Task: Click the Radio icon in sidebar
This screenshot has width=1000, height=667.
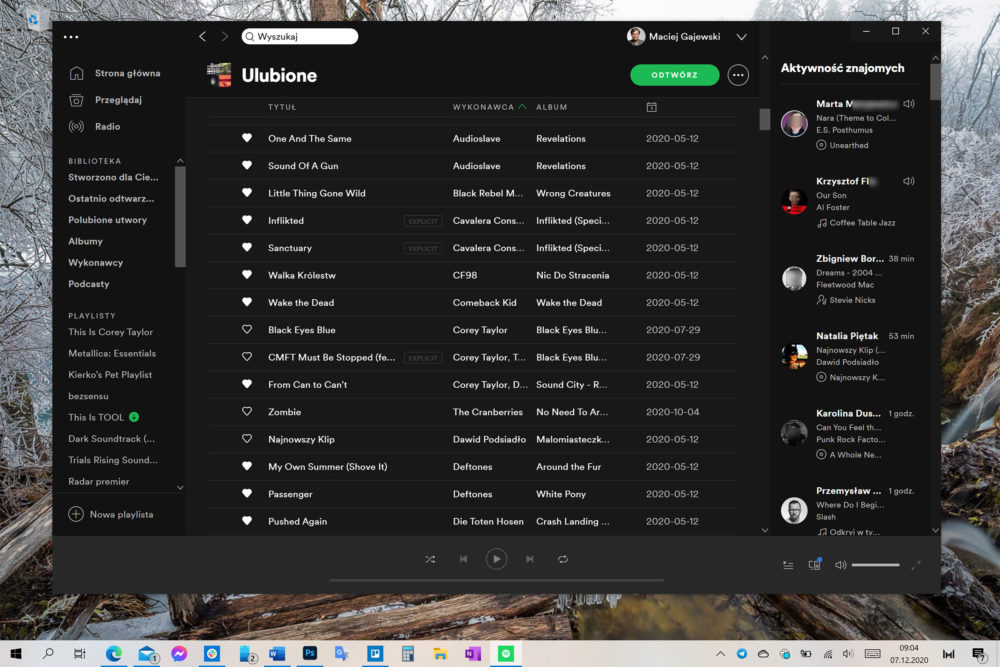Action: click(x=76, y=126)
